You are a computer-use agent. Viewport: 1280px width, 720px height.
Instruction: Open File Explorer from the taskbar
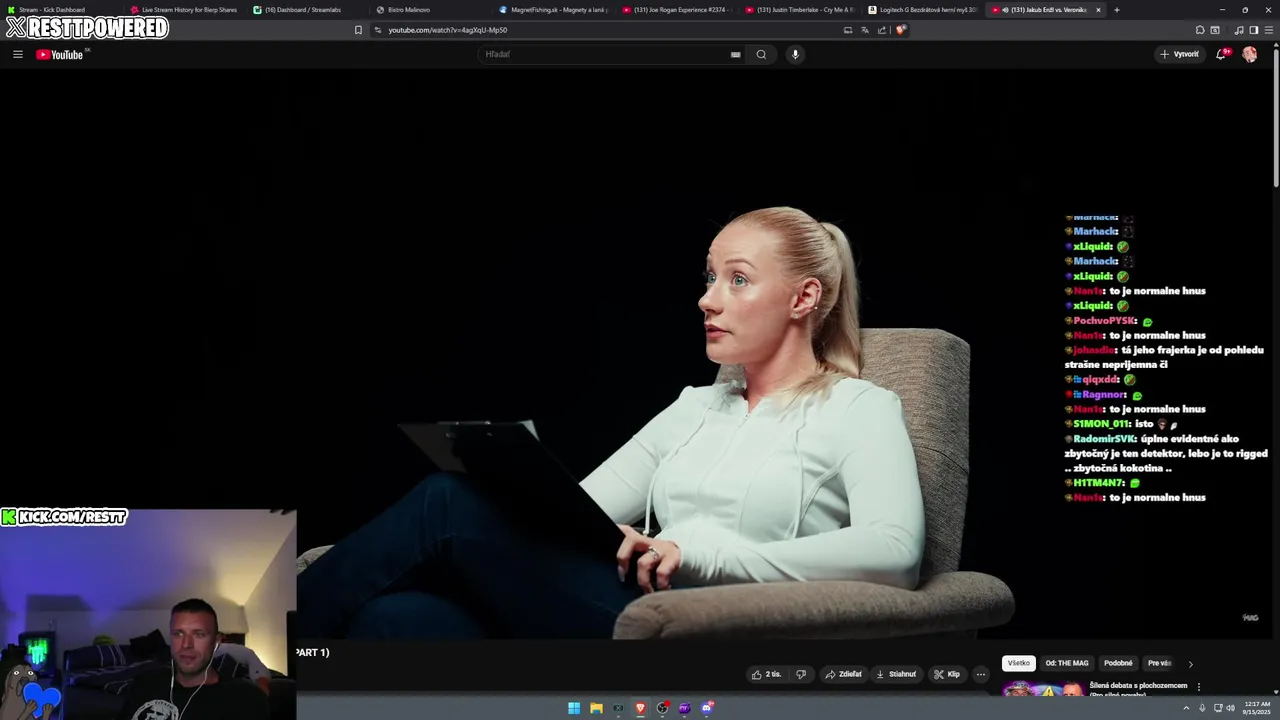[596, 708]
